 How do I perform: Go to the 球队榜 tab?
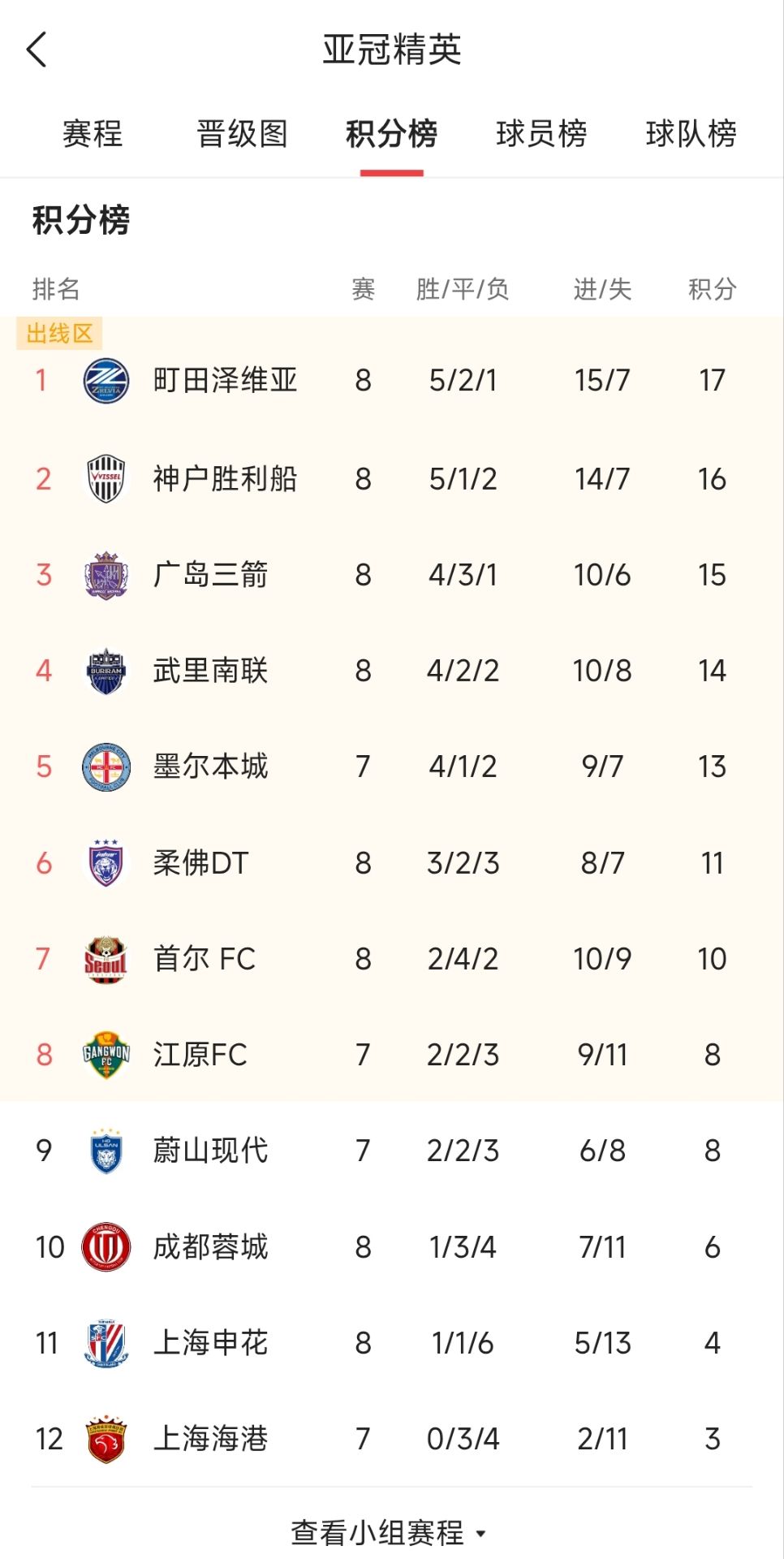tap(691, 134)
